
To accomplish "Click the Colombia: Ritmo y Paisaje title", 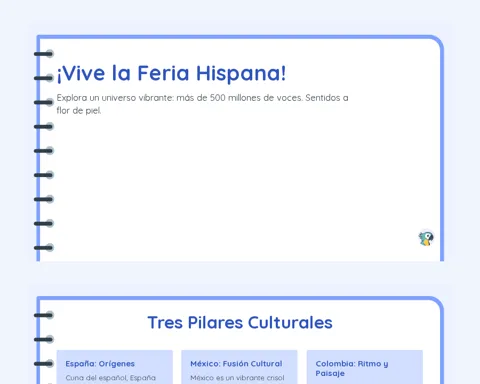I will pos(352,368).
